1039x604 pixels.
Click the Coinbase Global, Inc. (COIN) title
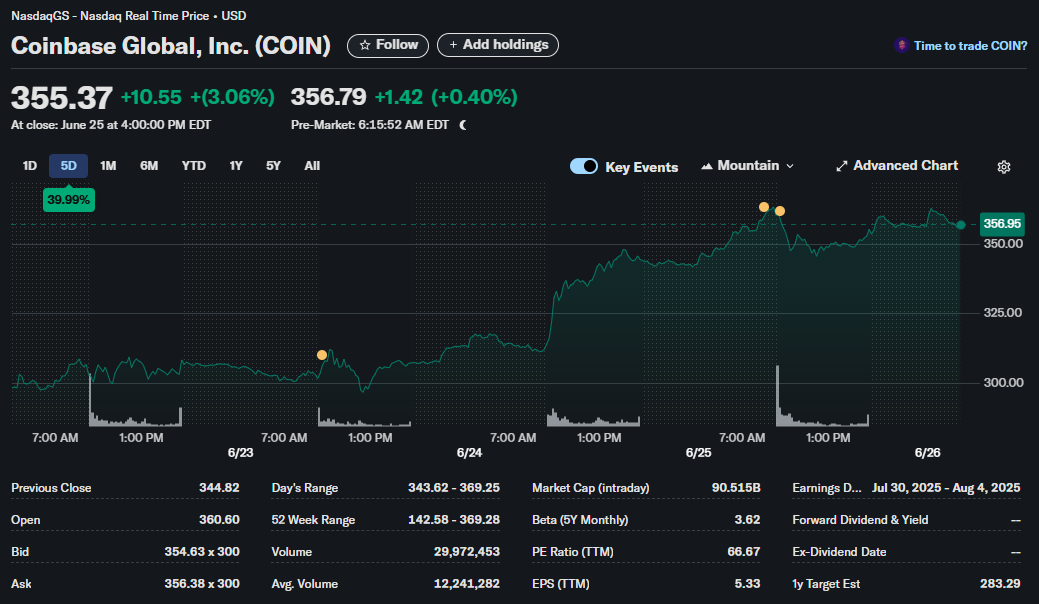(171, 46)
